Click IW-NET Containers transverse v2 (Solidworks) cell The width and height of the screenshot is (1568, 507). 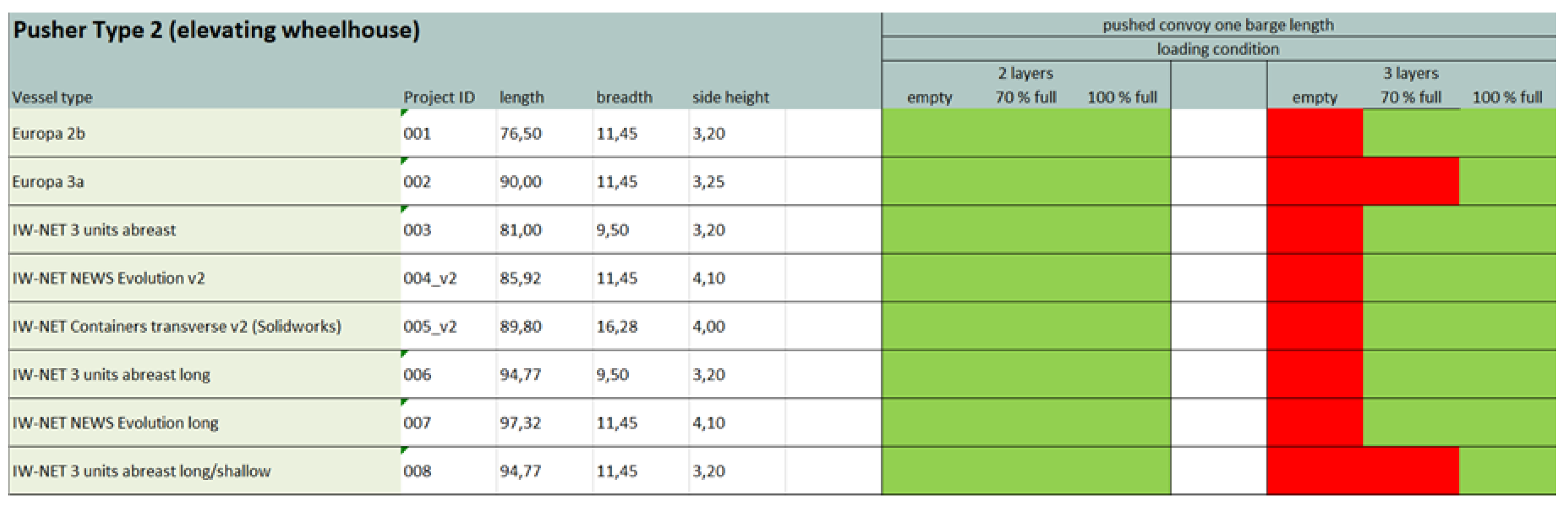[177, 327]
